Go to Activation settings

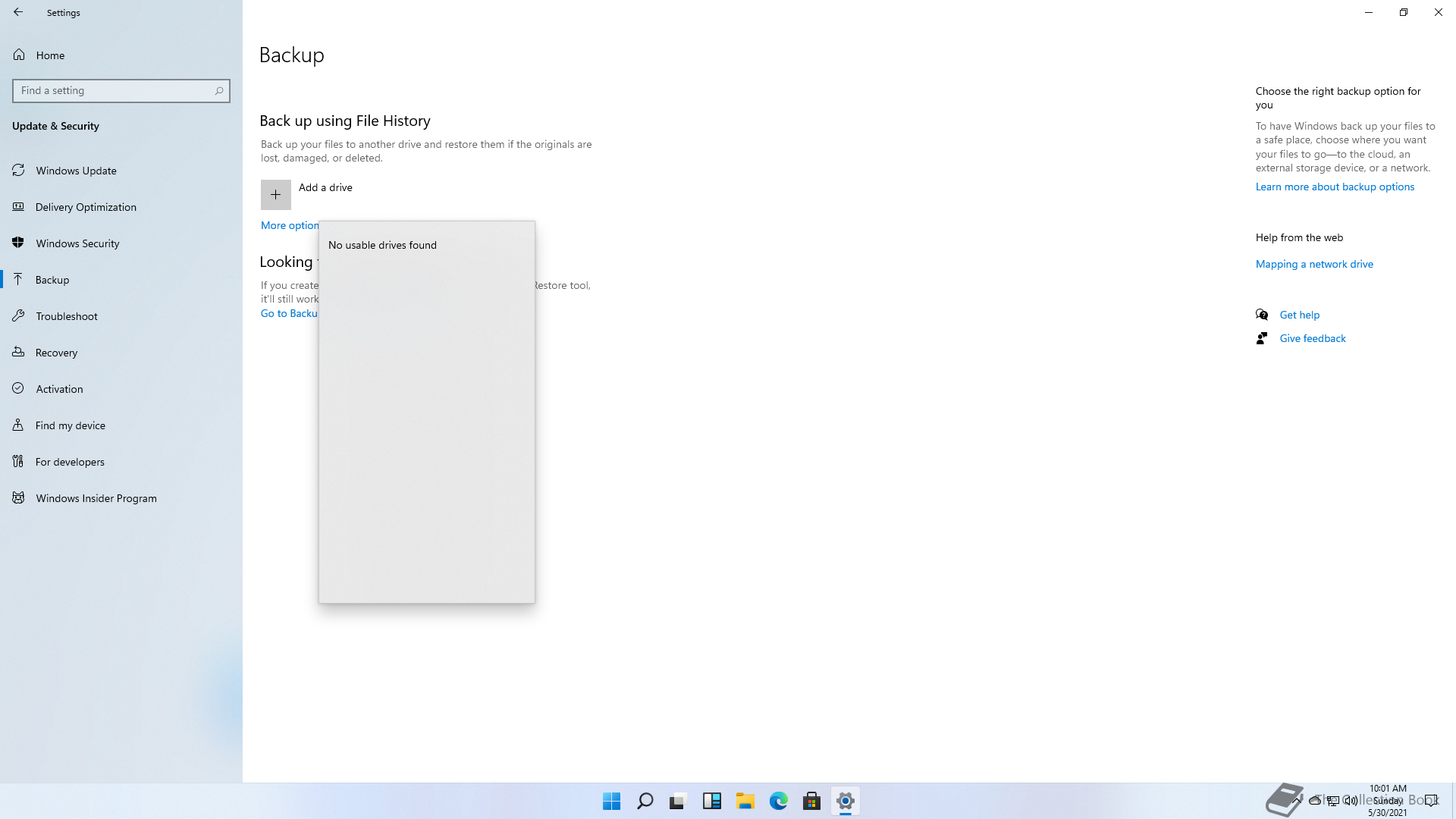click(121, 389)
